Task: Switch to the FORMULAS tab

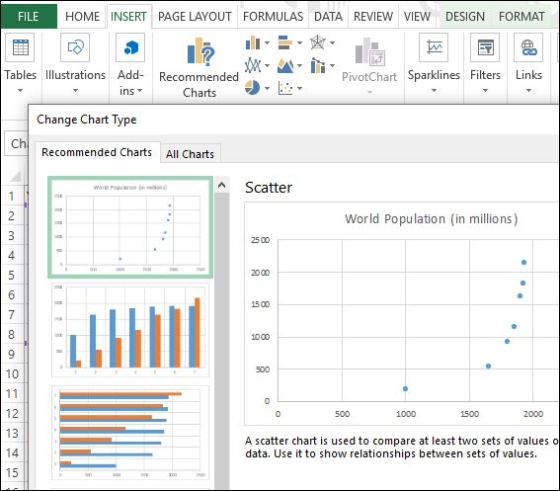Action: pyautogui.click(x=273, y=16)
